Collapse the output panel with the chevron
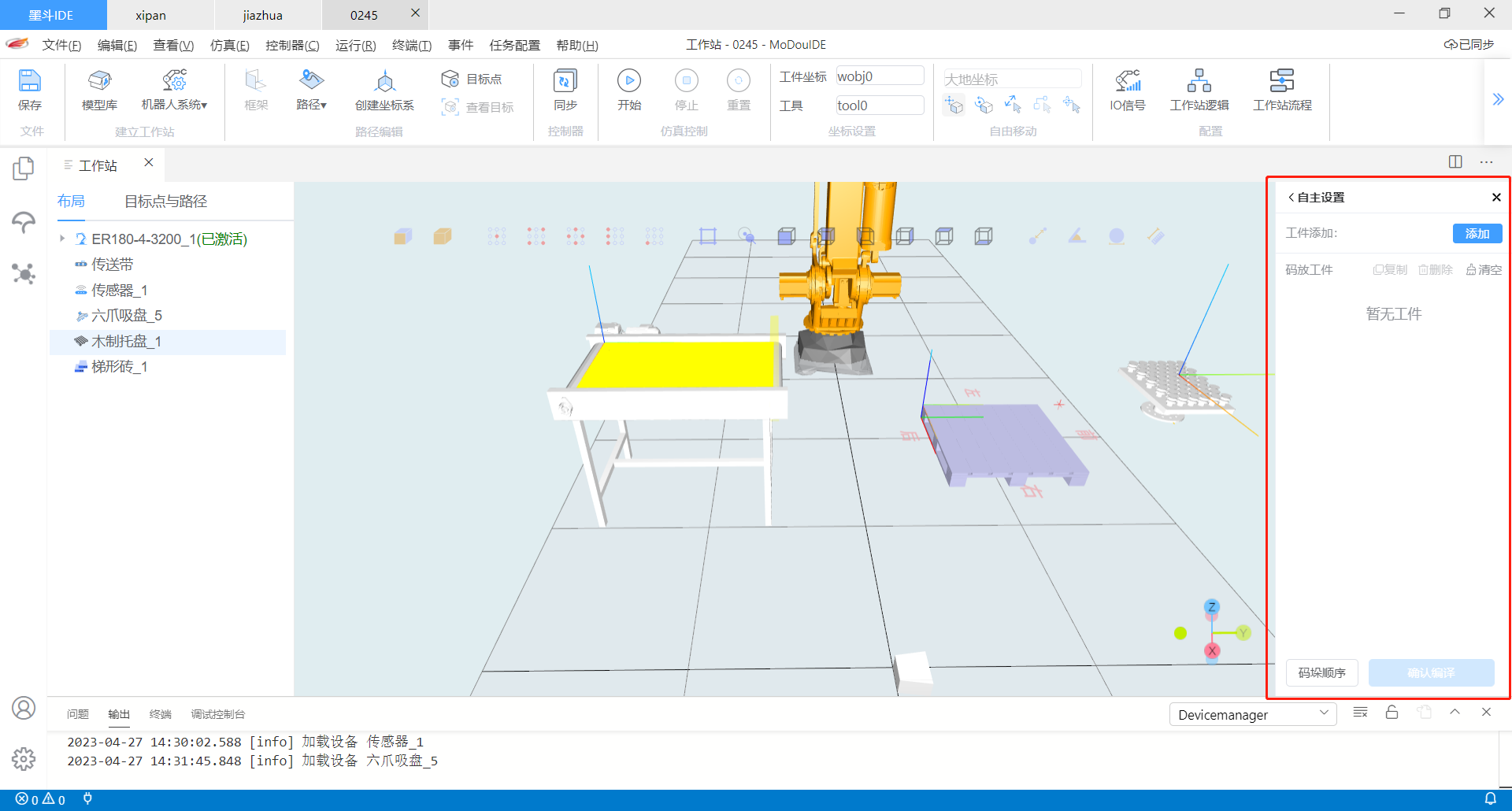 (x=1455, y=713)
